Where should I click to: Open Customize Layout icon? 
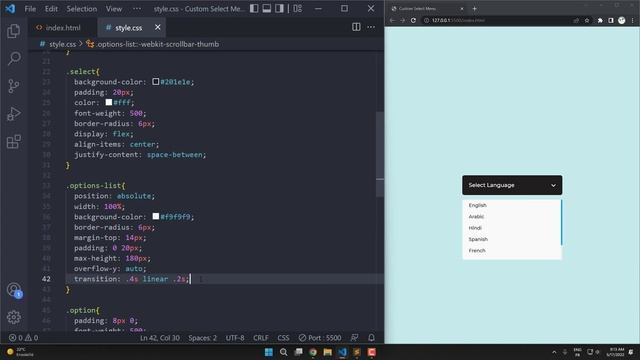[298, 8]
